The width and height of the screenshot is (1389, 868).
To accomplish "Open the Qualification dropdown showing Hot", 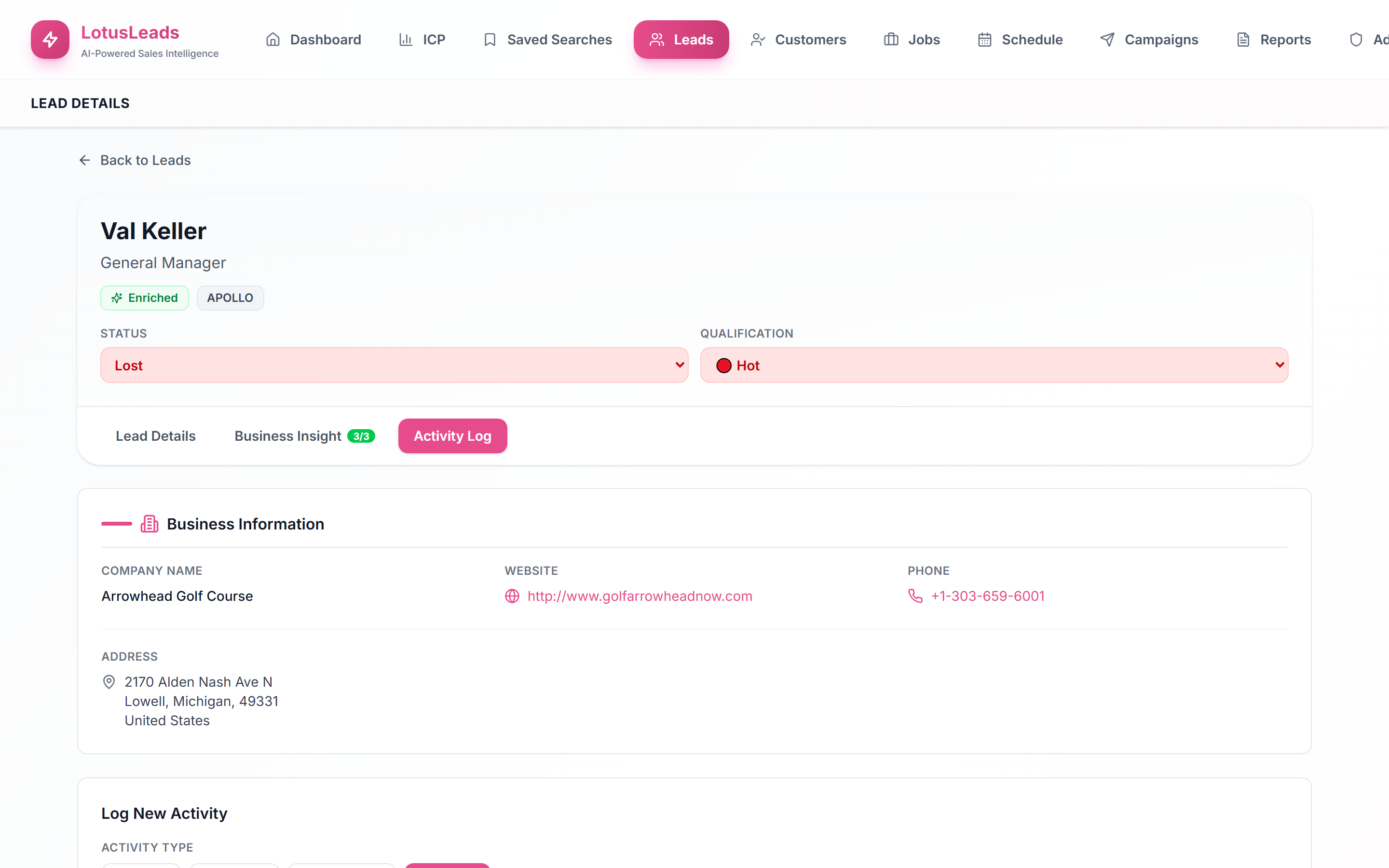I will tap(994, 365).
